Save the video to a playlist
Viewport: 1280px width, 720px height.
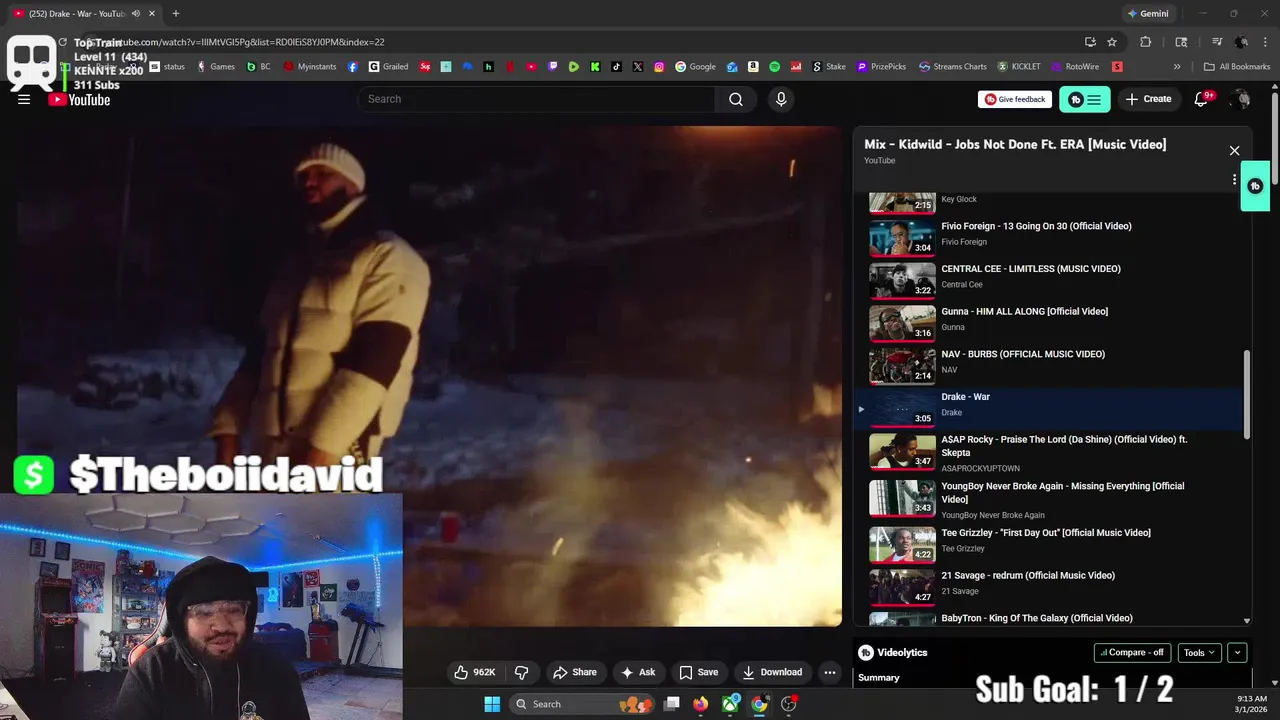point(699,672)
